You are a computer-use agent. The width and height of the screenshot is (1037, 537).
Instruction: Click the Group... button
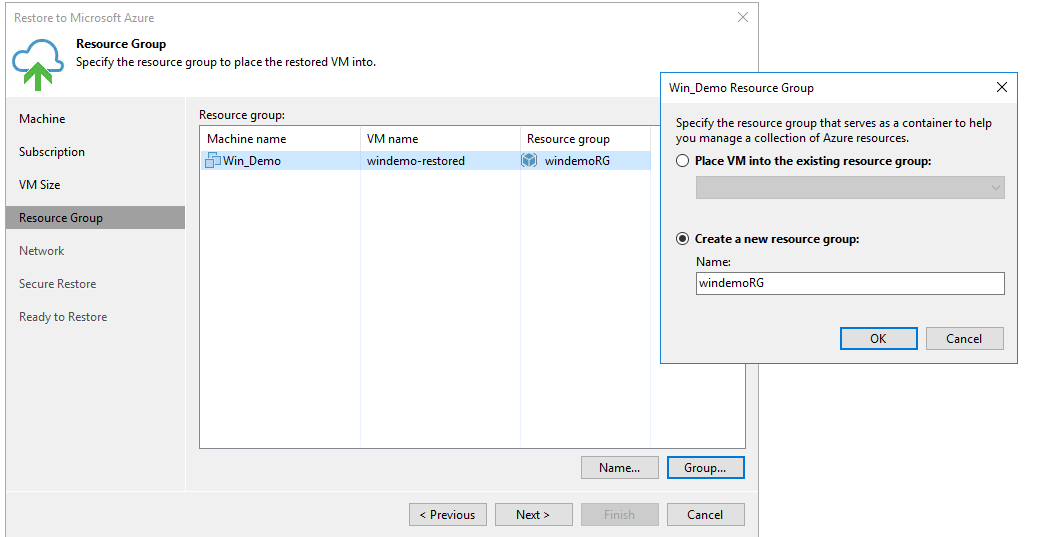click(x=705, y=467)
